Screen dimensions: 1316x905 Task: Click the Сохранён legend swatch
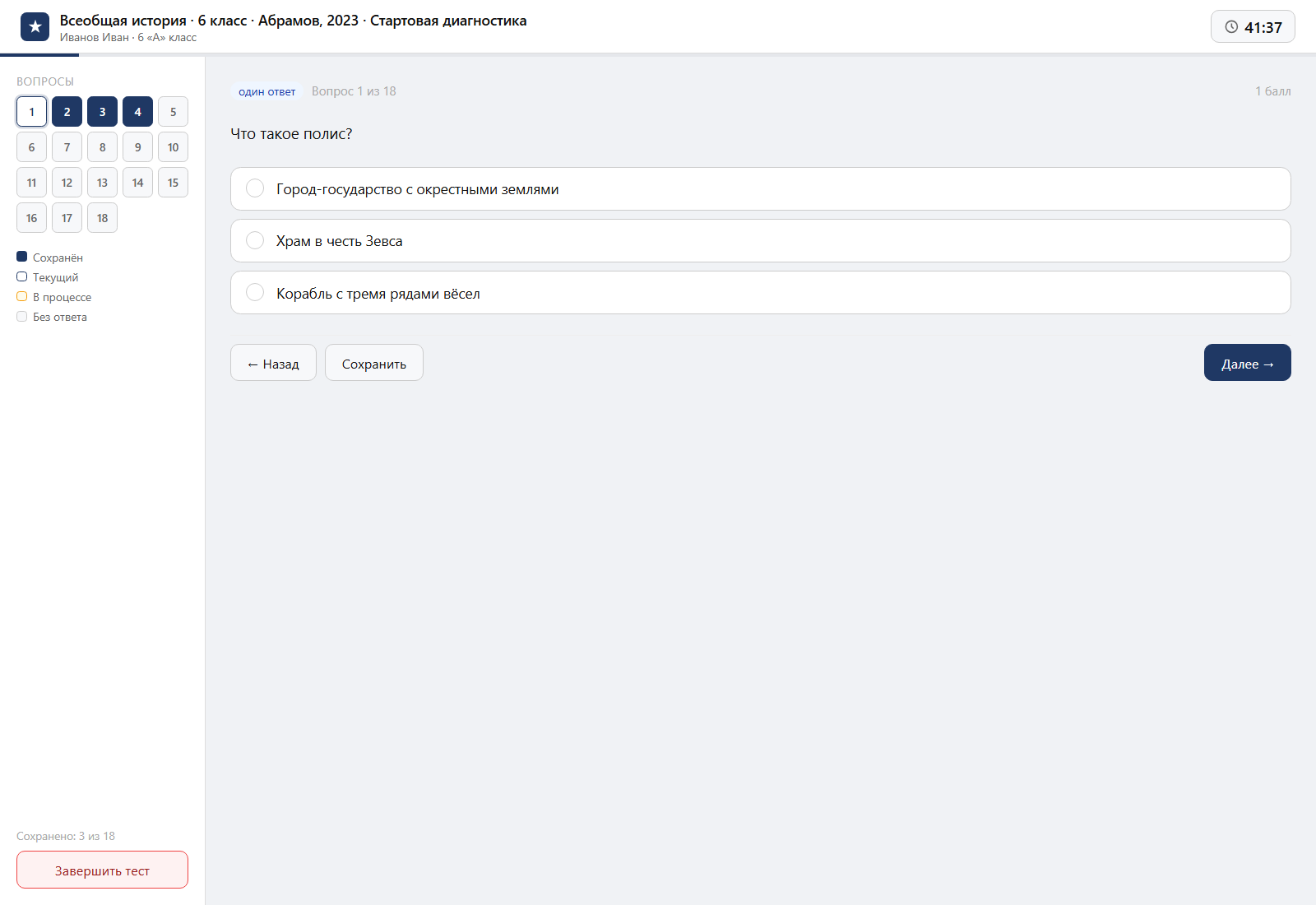pos(22,257)
